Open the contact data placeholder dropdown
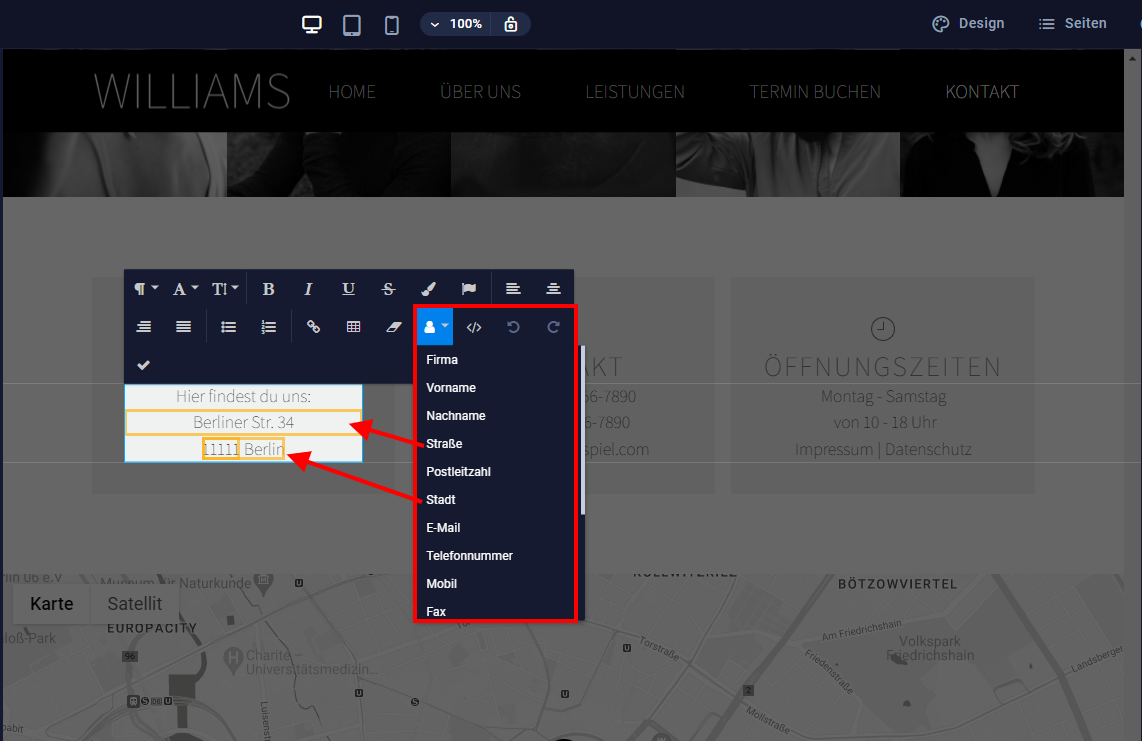Screen dimensions: 1142x741 point(435,327)
